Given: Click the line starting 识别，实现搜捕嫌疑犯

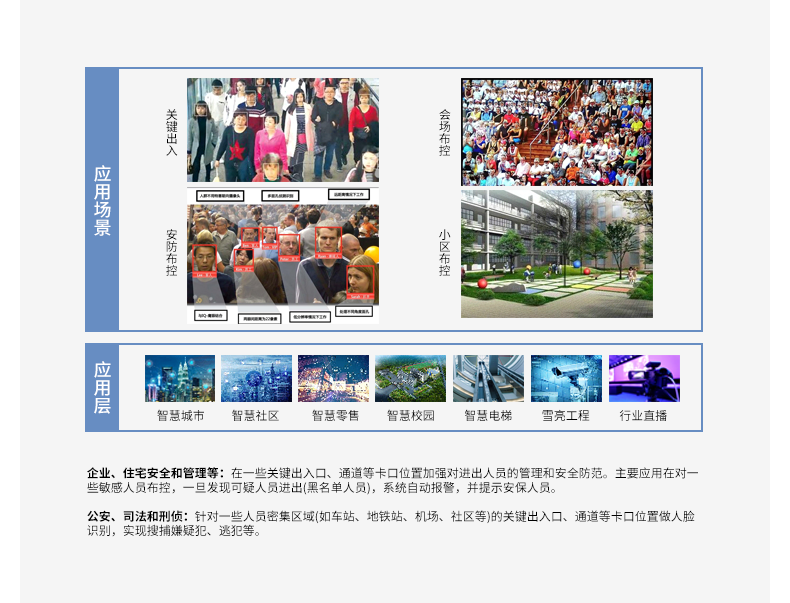Looking at the screenshot, I should click(174, 531).
